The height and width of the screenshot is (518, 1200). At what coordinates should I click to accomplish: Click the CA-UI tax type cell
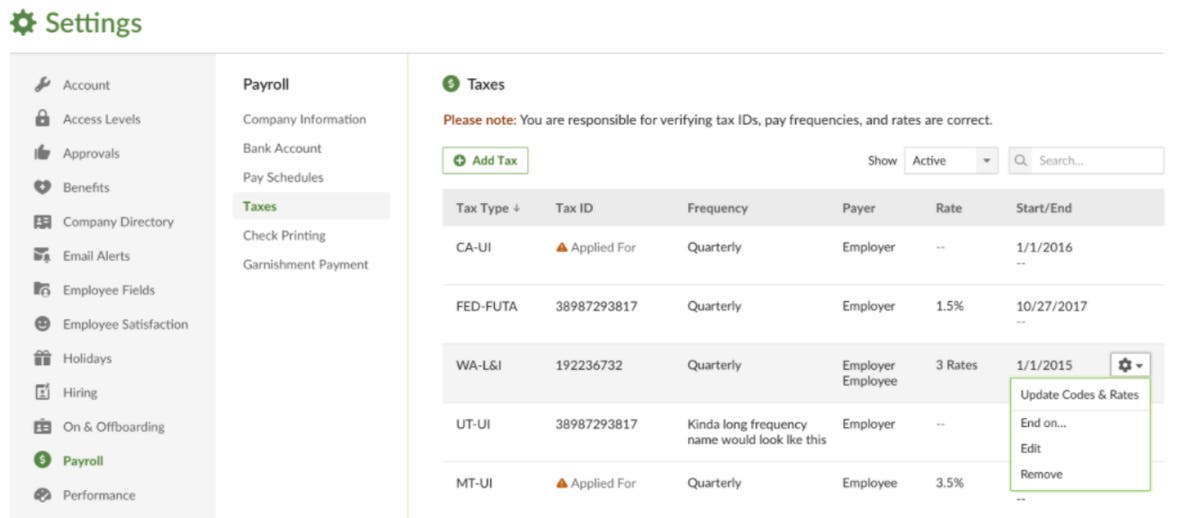472,247
